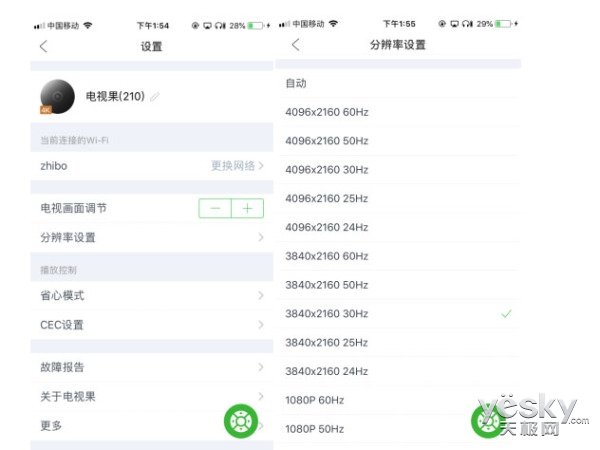The image size is (600, 450).
Task: Tap the battery icon in right status bar
Action: tap(504, 24)
